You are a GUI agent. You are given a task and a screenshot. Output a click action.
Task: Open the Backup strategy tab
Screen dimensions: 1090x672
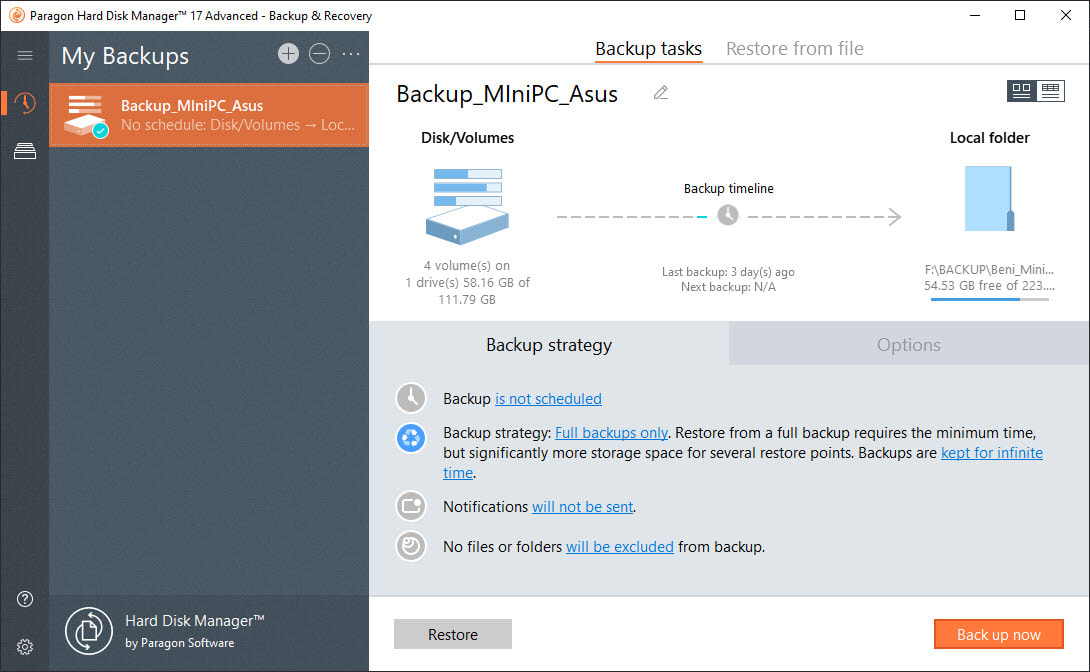click(549, 345)
